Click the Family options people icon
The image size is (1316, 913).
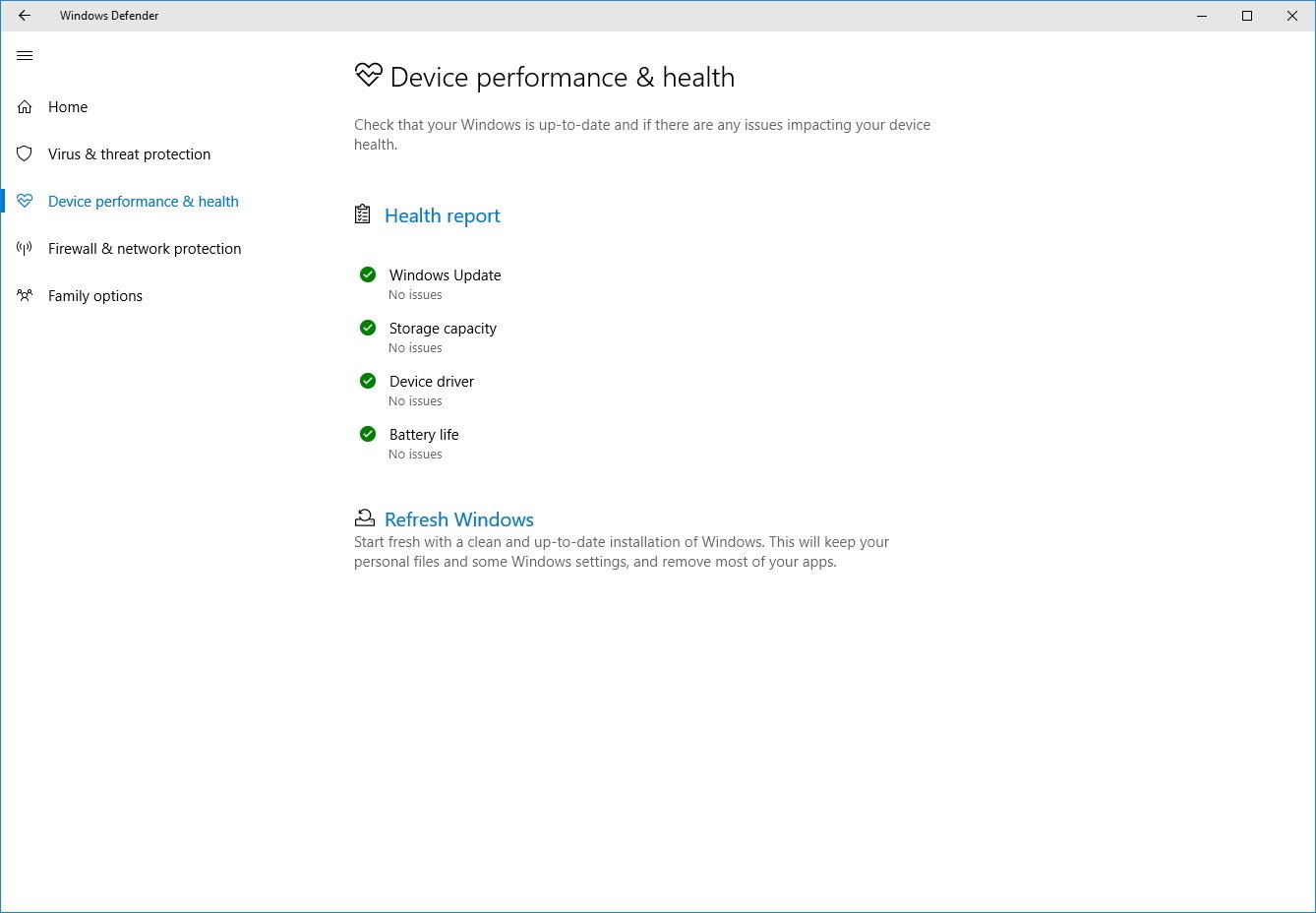click(x=25, y=295)
